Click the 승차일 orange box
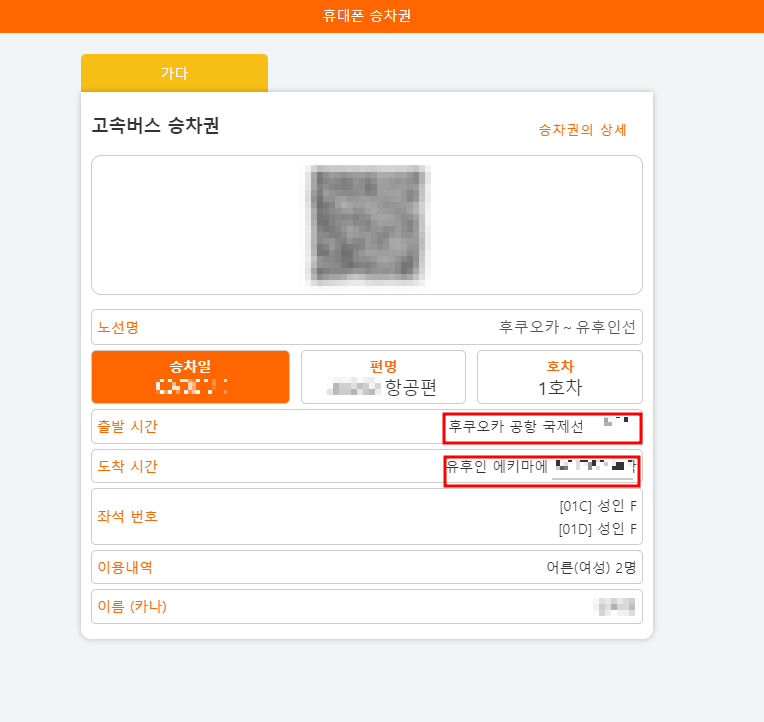This screenshot has width=764, height=722. pyautogui.click(x=191, y=377)
